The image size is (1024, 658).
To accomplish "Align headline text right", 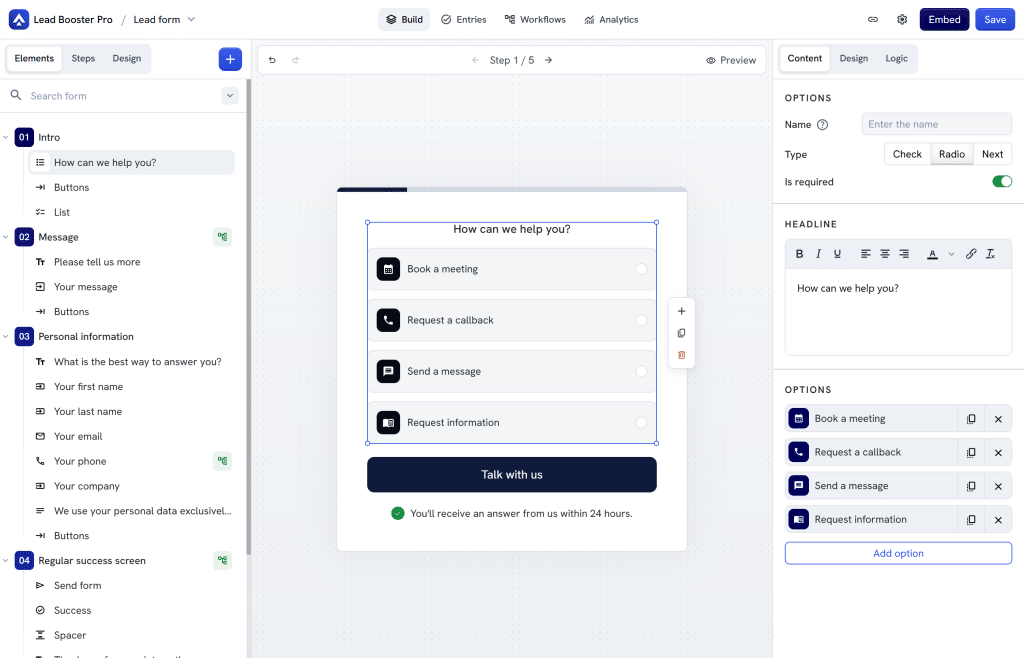I will pos(904,254).
